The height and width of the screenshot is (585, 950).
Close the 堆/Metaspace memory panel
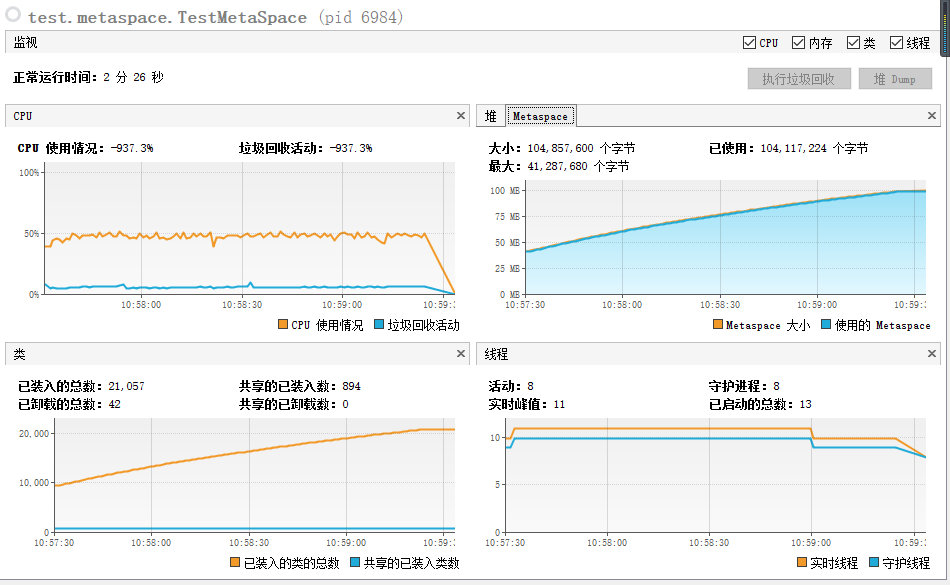tap(931, 116)
